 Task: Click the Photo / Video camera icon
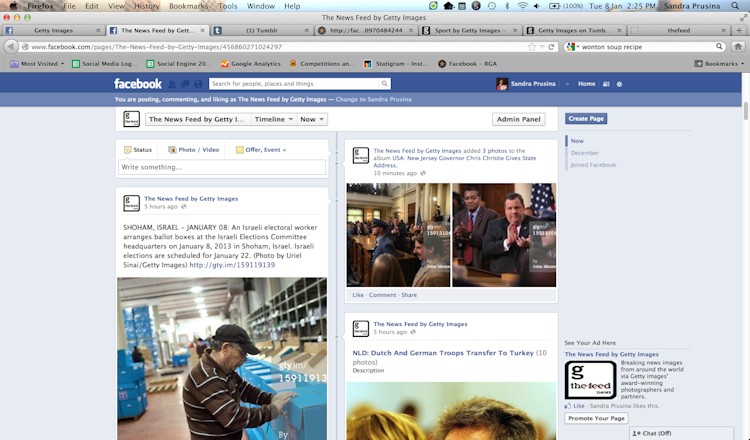(x=172, y=150)
